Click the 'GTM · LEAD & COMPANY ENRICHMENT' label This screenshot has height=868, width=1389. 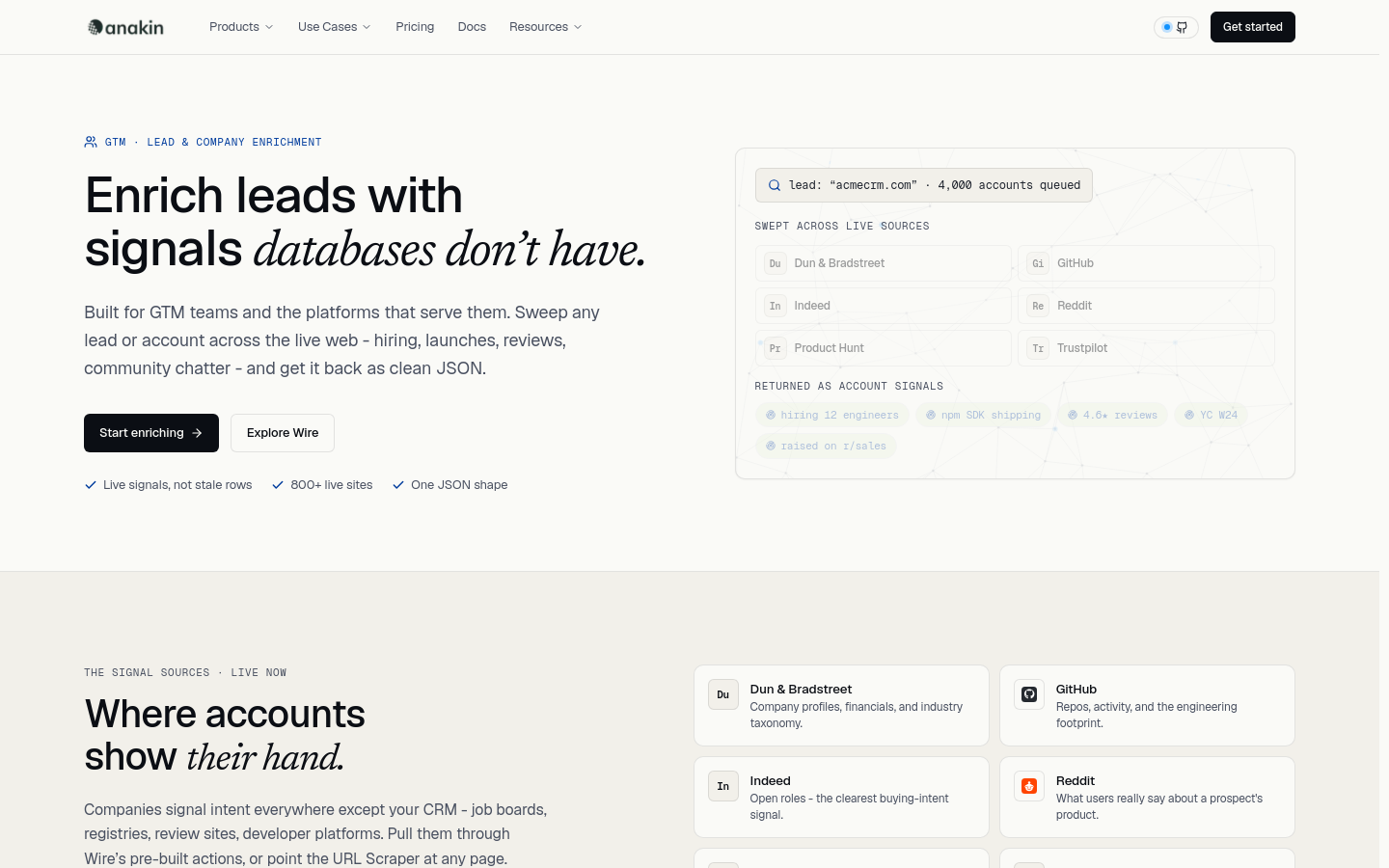point(213,142)
